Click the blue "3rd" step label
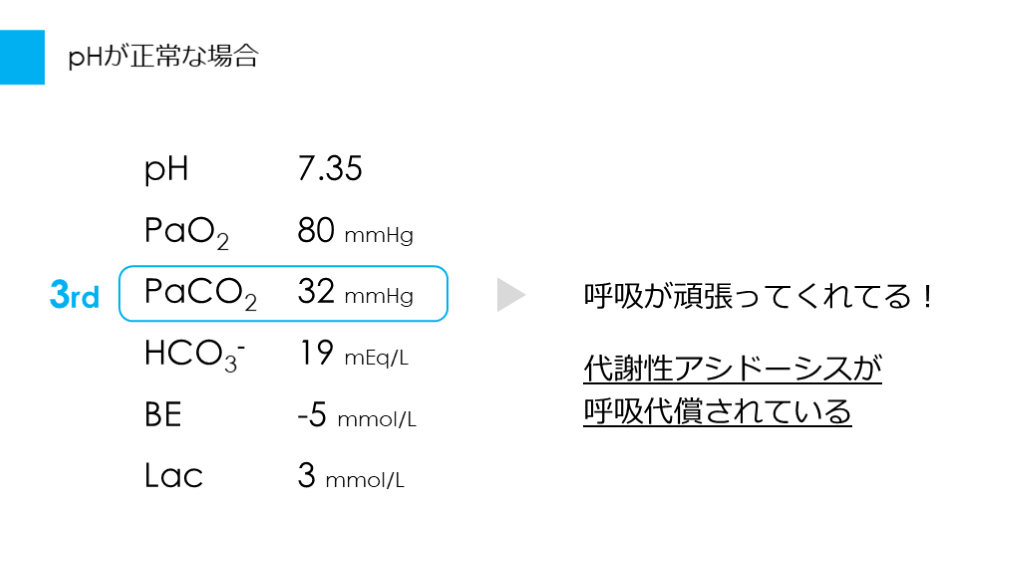Image resolution: width=1024 pixels, height=576 pixels. 74,296
